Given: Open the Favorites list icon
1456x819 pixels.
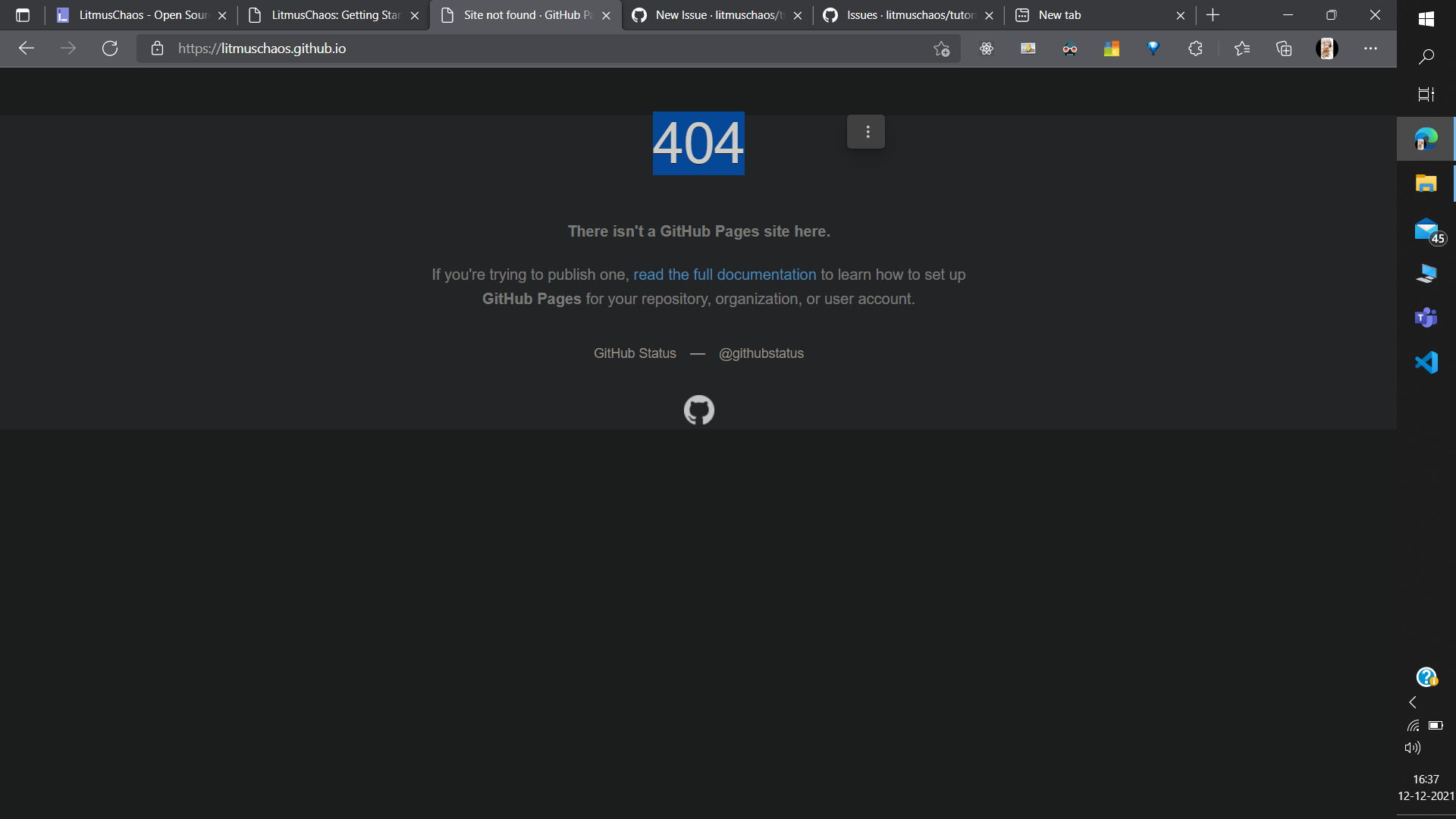Looking at the screenshot, I should coord(1242,49).
